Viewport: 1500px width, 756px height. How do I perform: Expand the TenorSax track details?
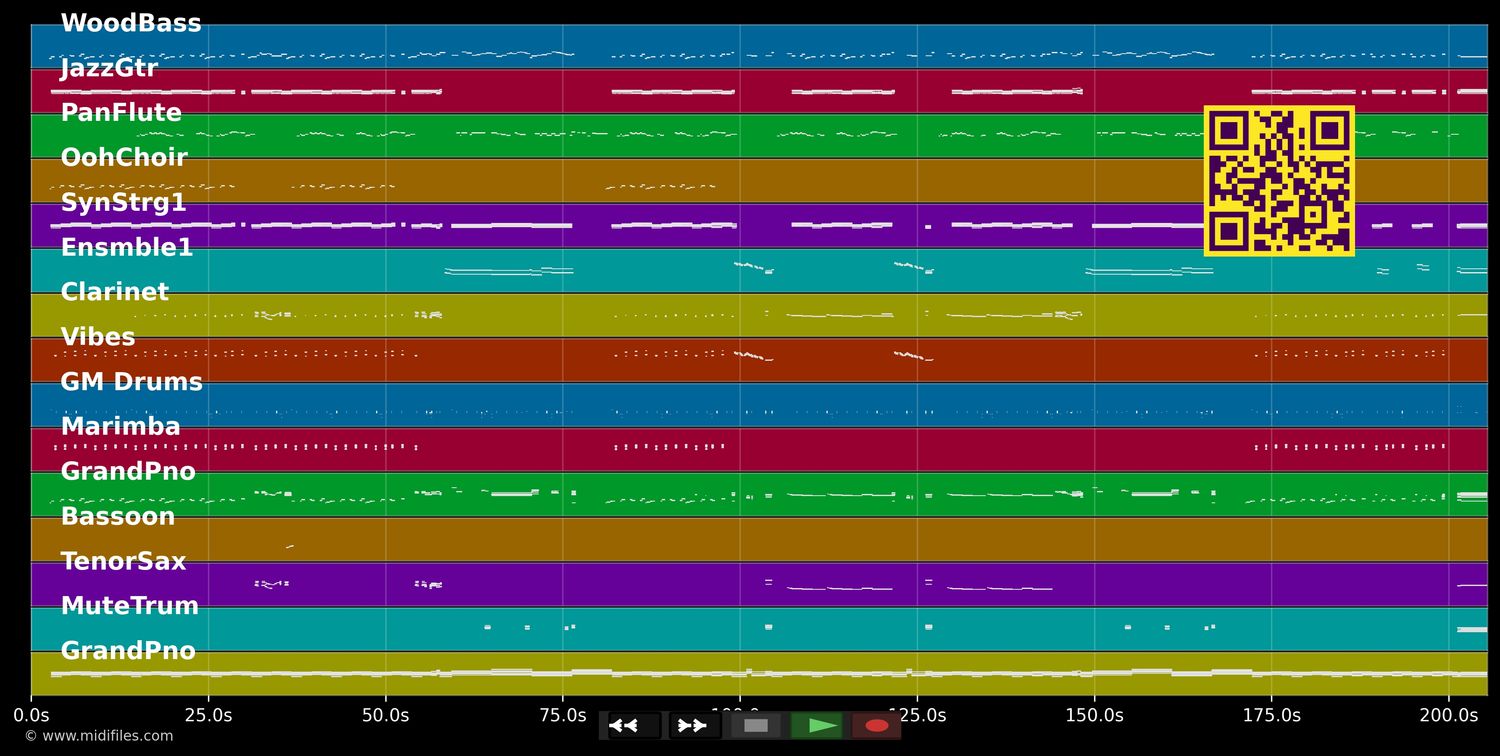click(x=124, y=560)
